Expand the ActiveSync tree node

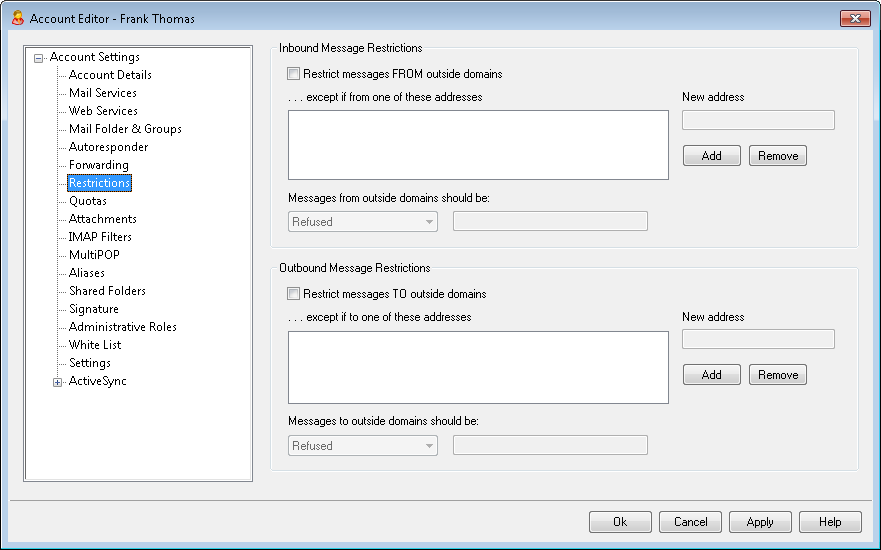[x=57, y=382]
